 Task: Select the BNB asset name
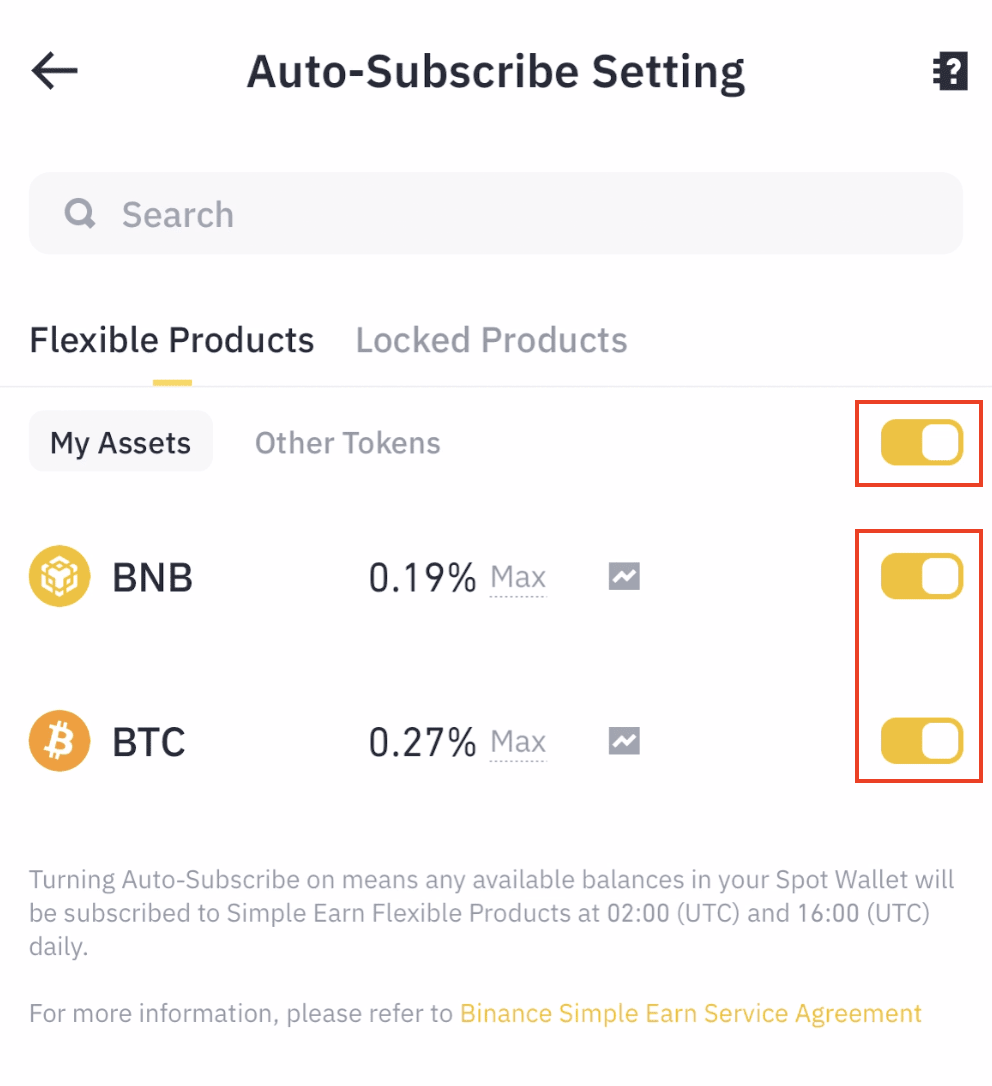(x=152, y=577)
